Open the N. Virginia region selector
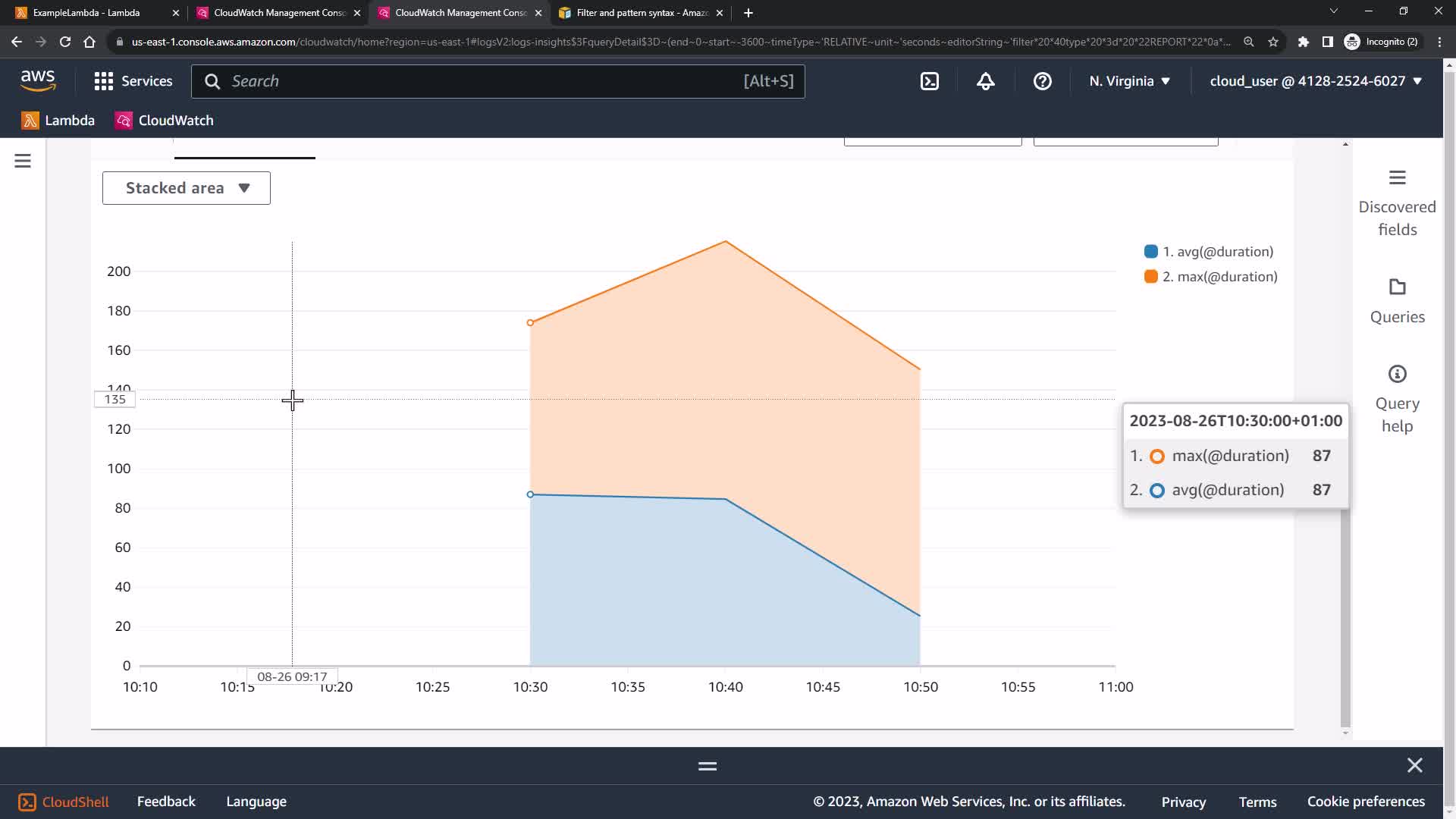Image resolution: width=1456 pixels, height=819 pixels. click(x=1129, y=81)
